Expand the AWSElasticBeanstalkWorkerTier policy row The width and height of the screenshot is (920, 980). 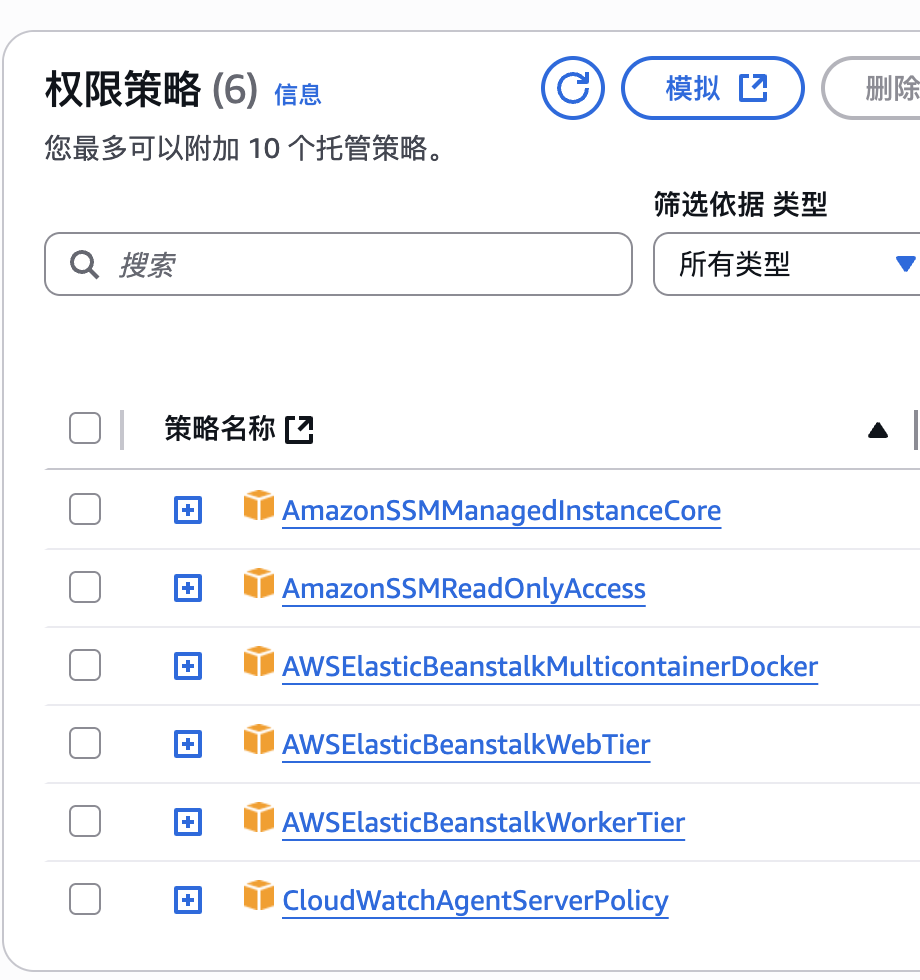tap(188, 822)
